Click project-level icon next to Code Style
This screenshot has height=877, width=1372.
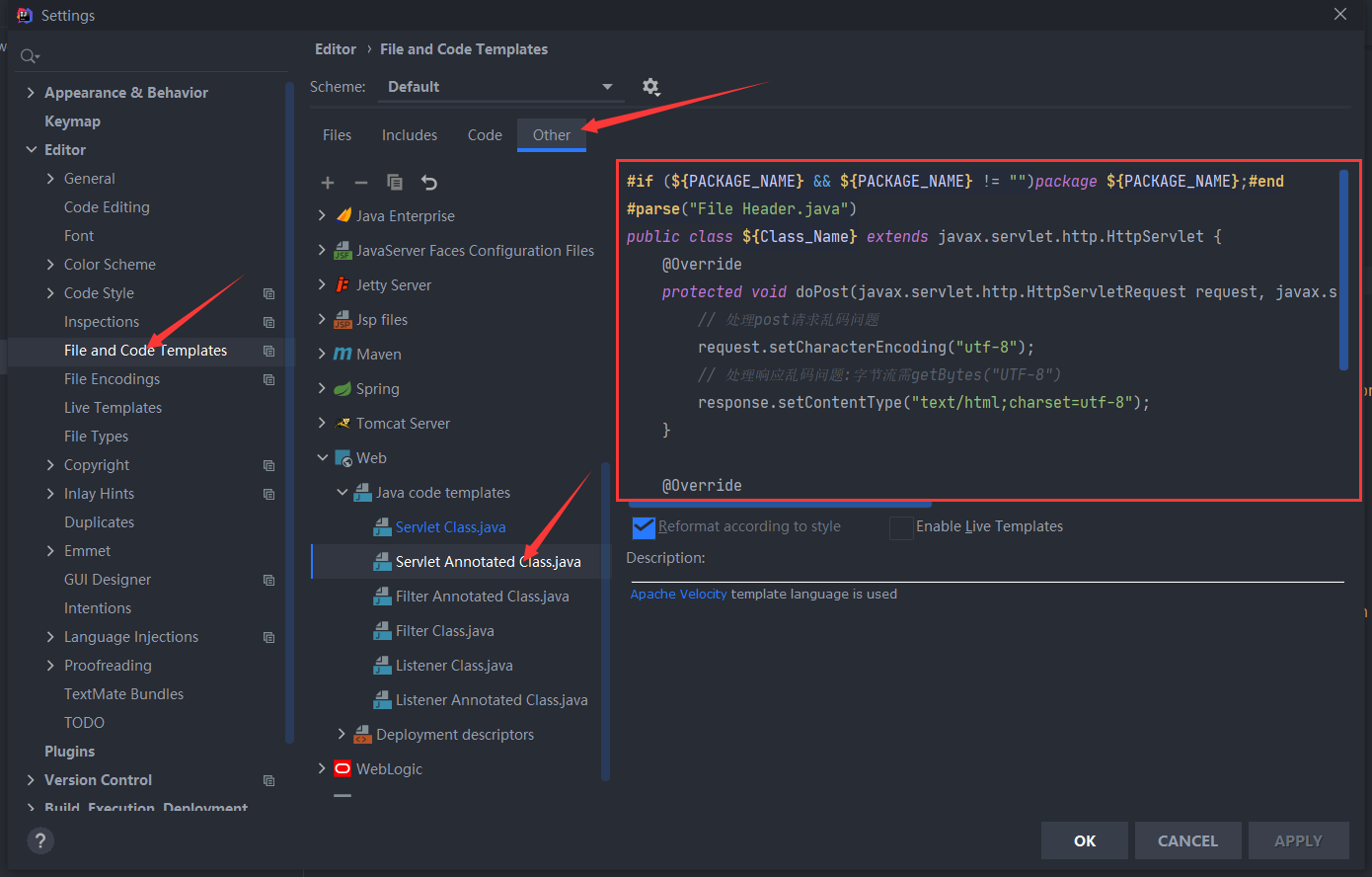[268, 293]
